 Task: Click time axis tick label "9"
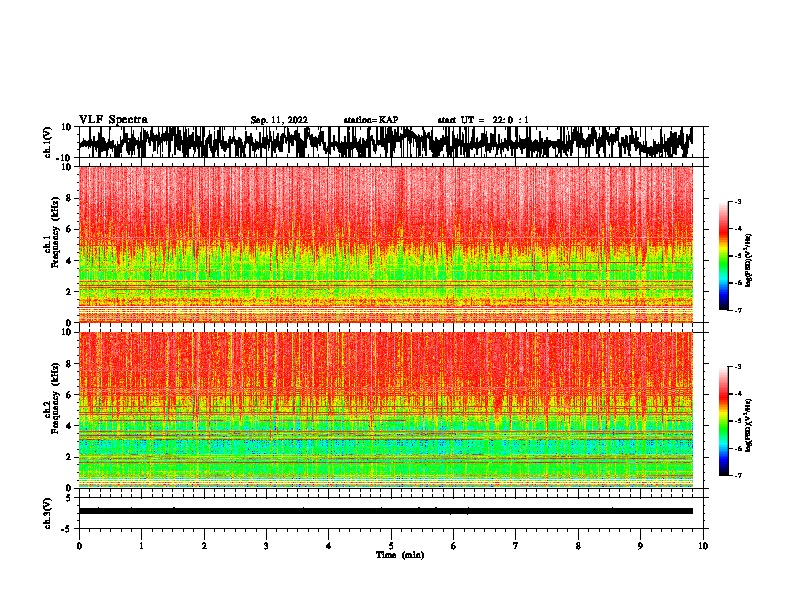[640, 546]
